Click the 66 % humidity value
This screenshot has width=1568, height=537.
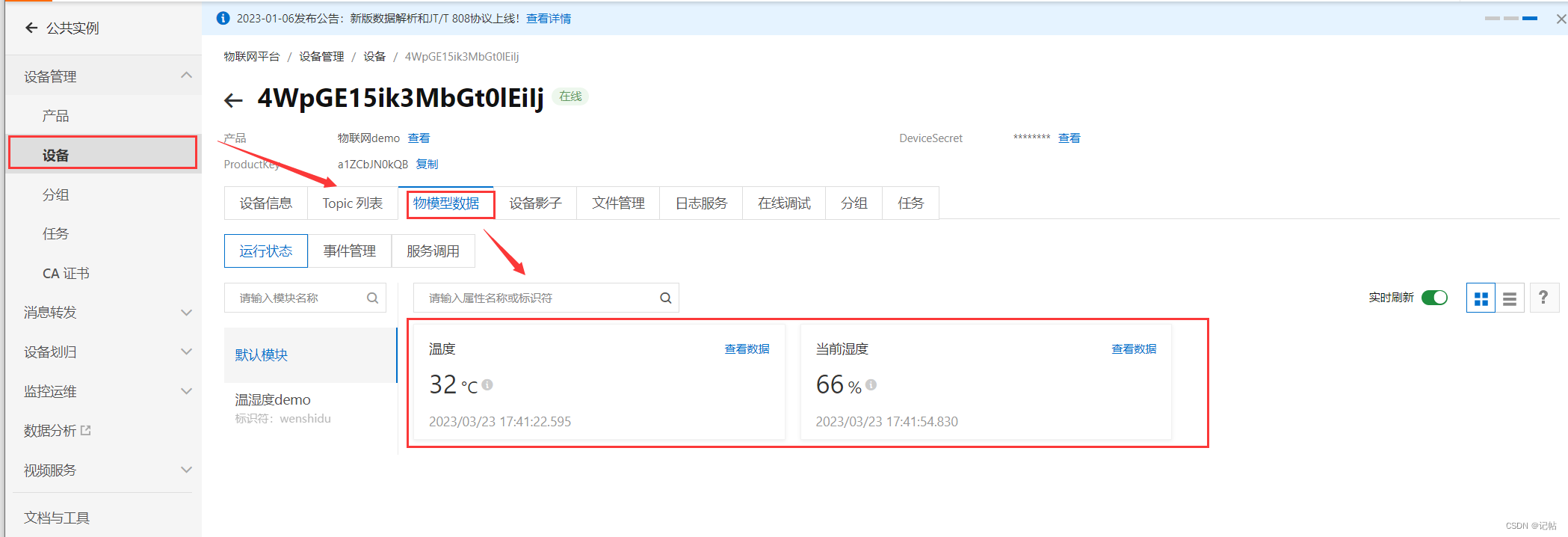839,384
